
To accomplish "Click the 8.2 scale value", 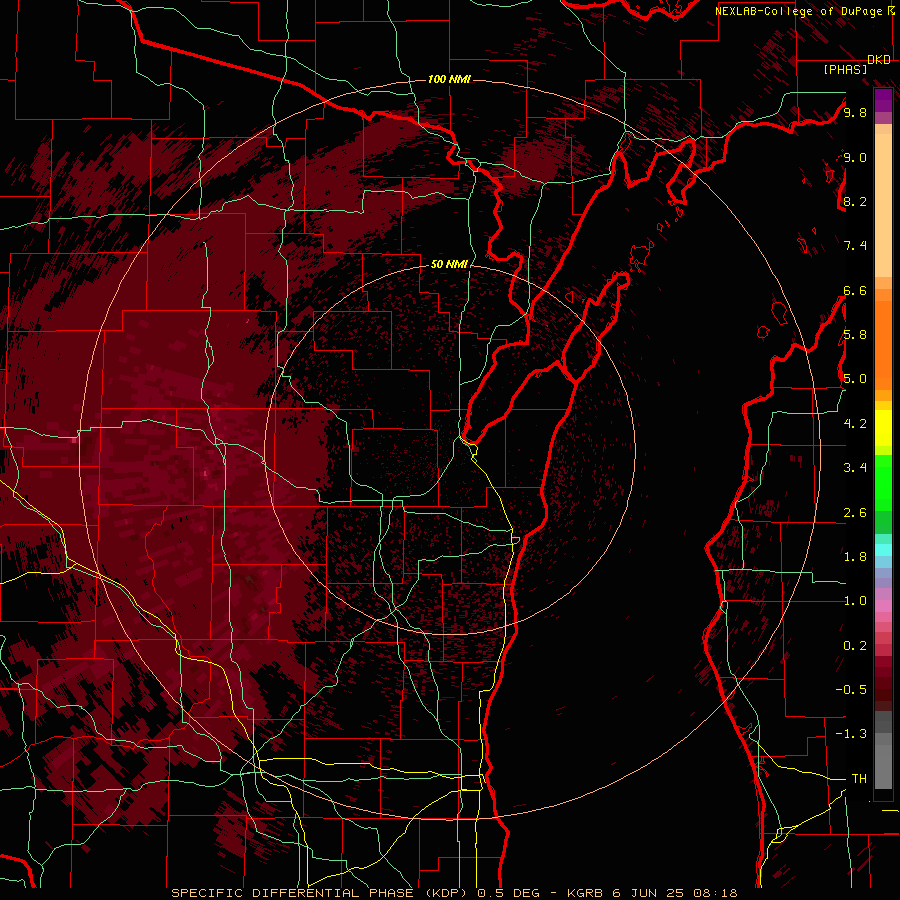I will pos(855,201).
